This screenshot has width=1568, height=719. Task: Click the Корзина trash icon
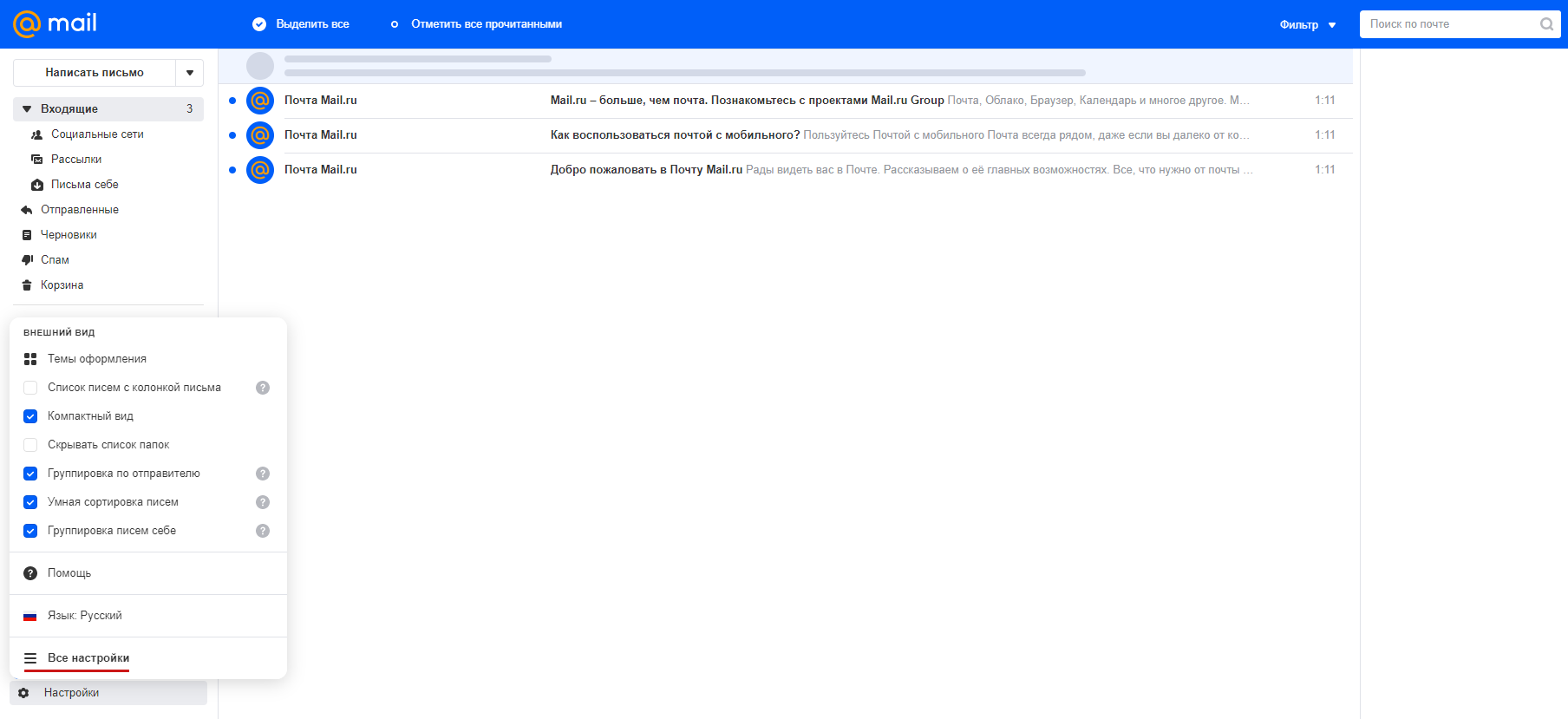click(x=27, y=285)
